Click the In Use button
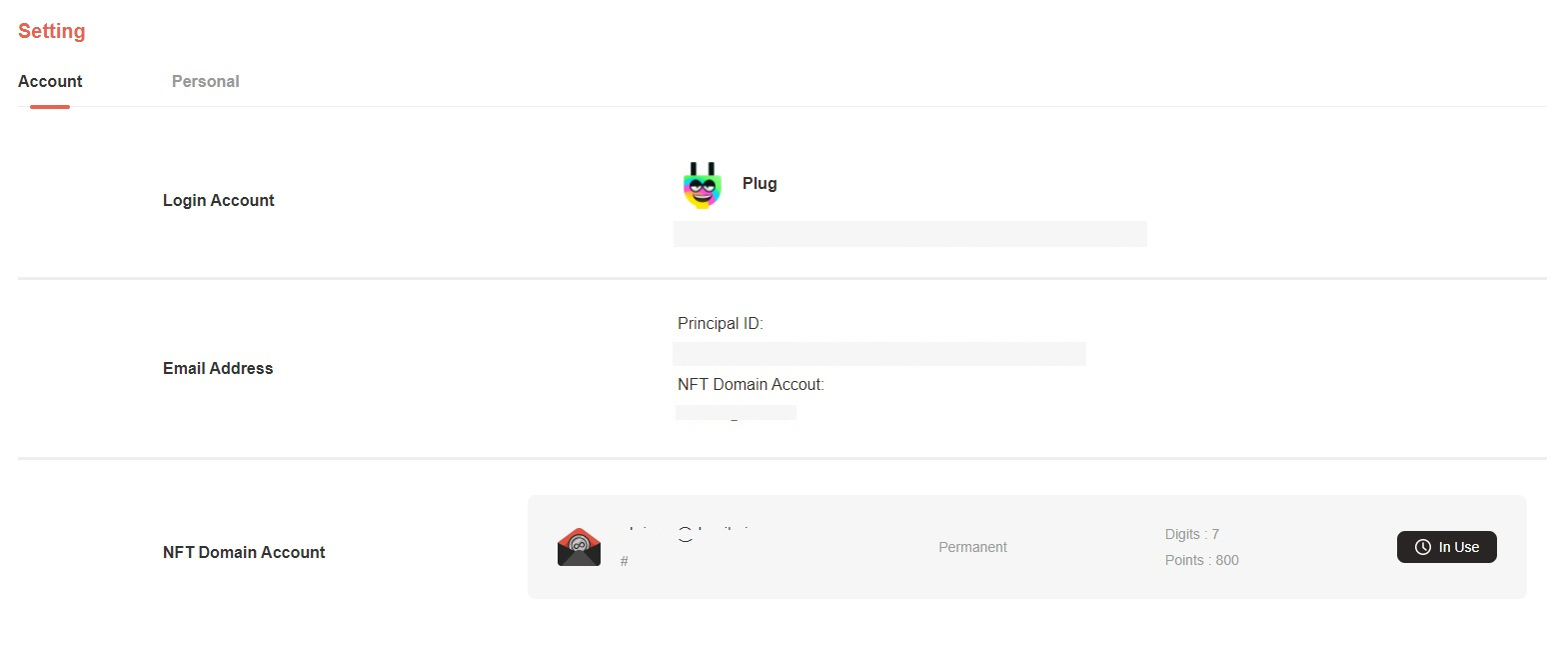Viewport: 1568px width, 645px height. pos(1446,547)
